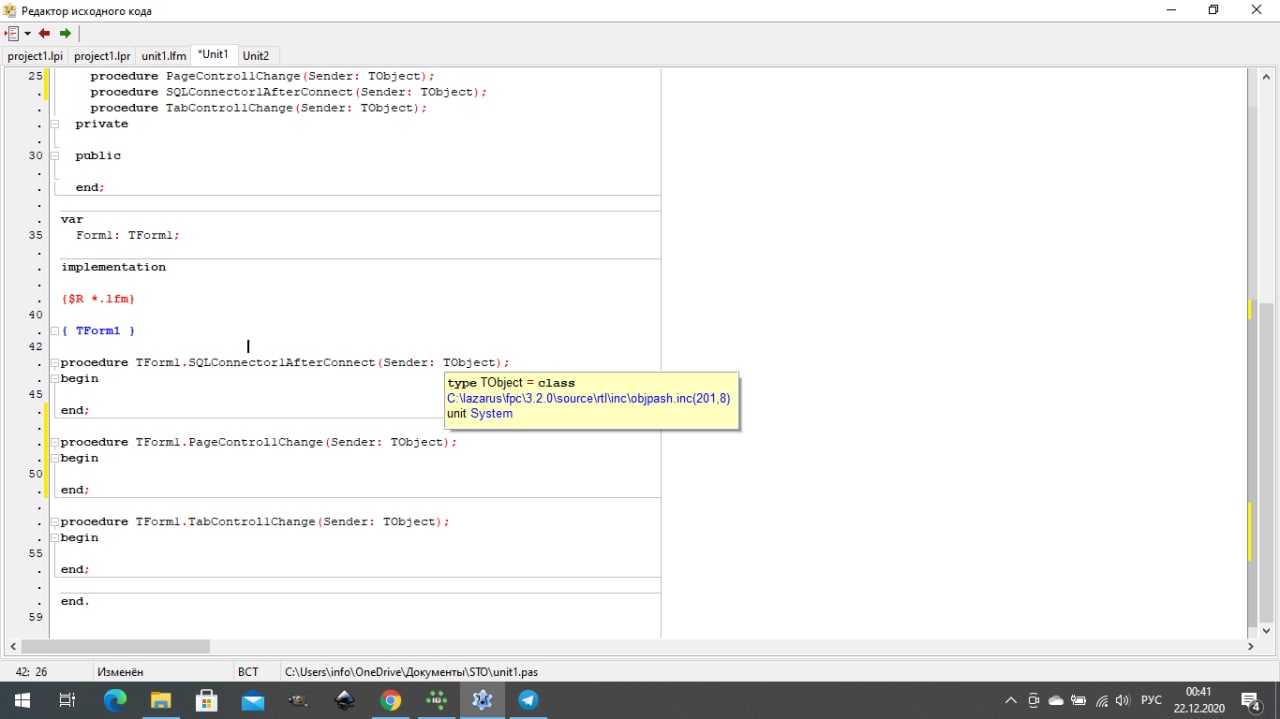Open the Windows Start menu
1280x719 pixels.
point(22,700)
